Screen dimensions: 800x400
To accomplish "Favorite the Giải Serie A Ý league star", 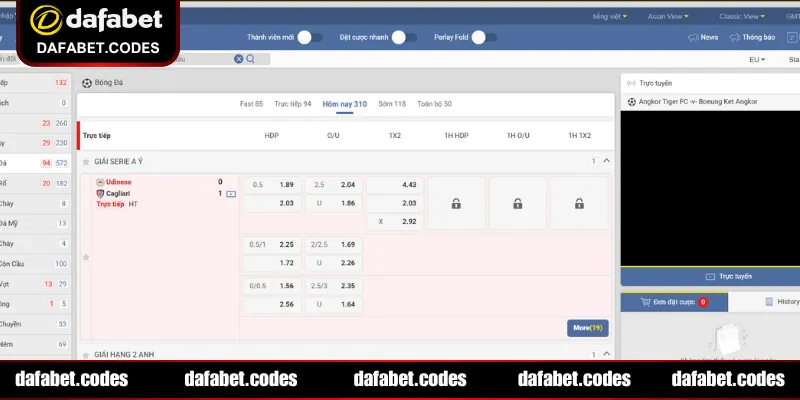I will (x=87, y=160).
